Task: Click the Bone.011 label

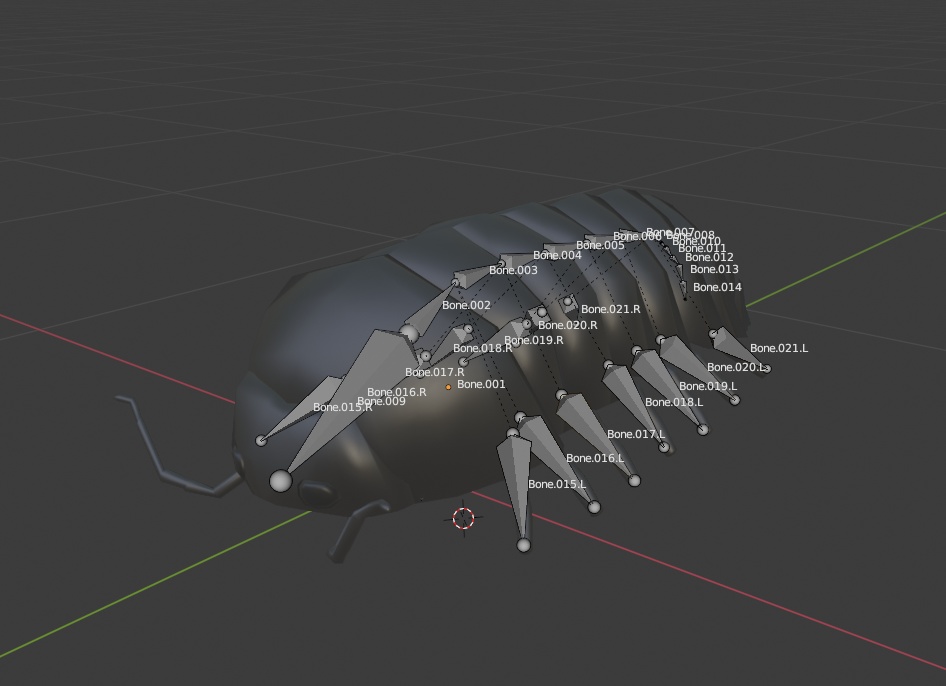Action: (x=702, y=248)
